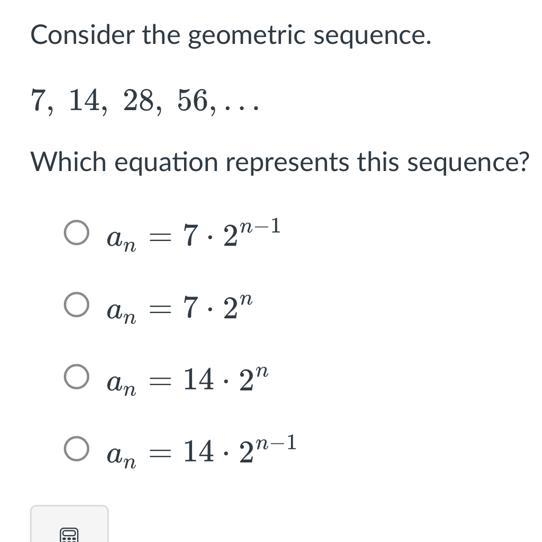This screenshot has height=542, width=542.
Task: Click the word 'geometric' in the first line
Action: point(247,36)
